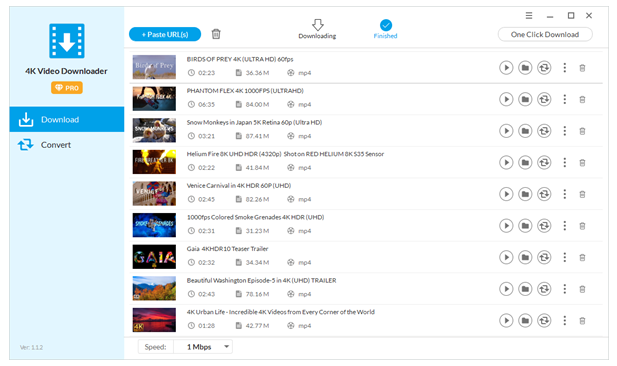Open folder for Helium Fire 8K video

click(x=525, y=163)
